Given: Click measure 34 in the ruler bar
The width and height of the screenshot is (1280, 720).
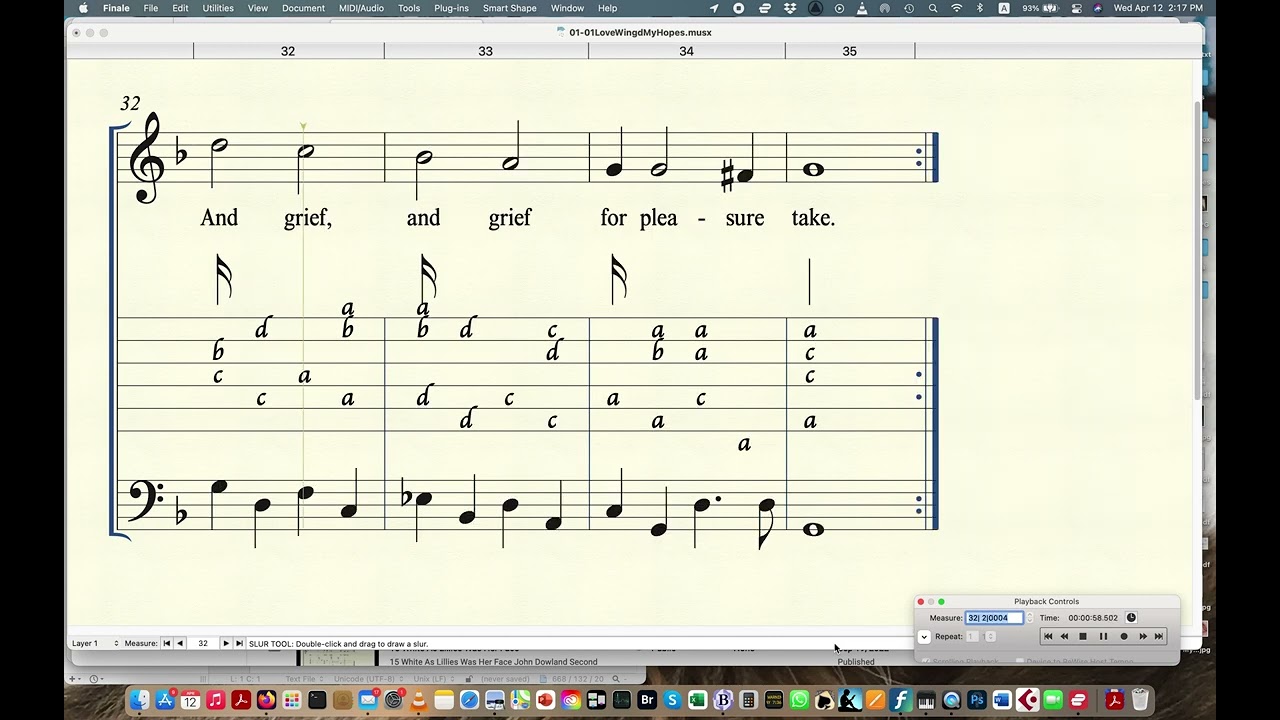Looking at the screenshot, I should pos(686,51).
